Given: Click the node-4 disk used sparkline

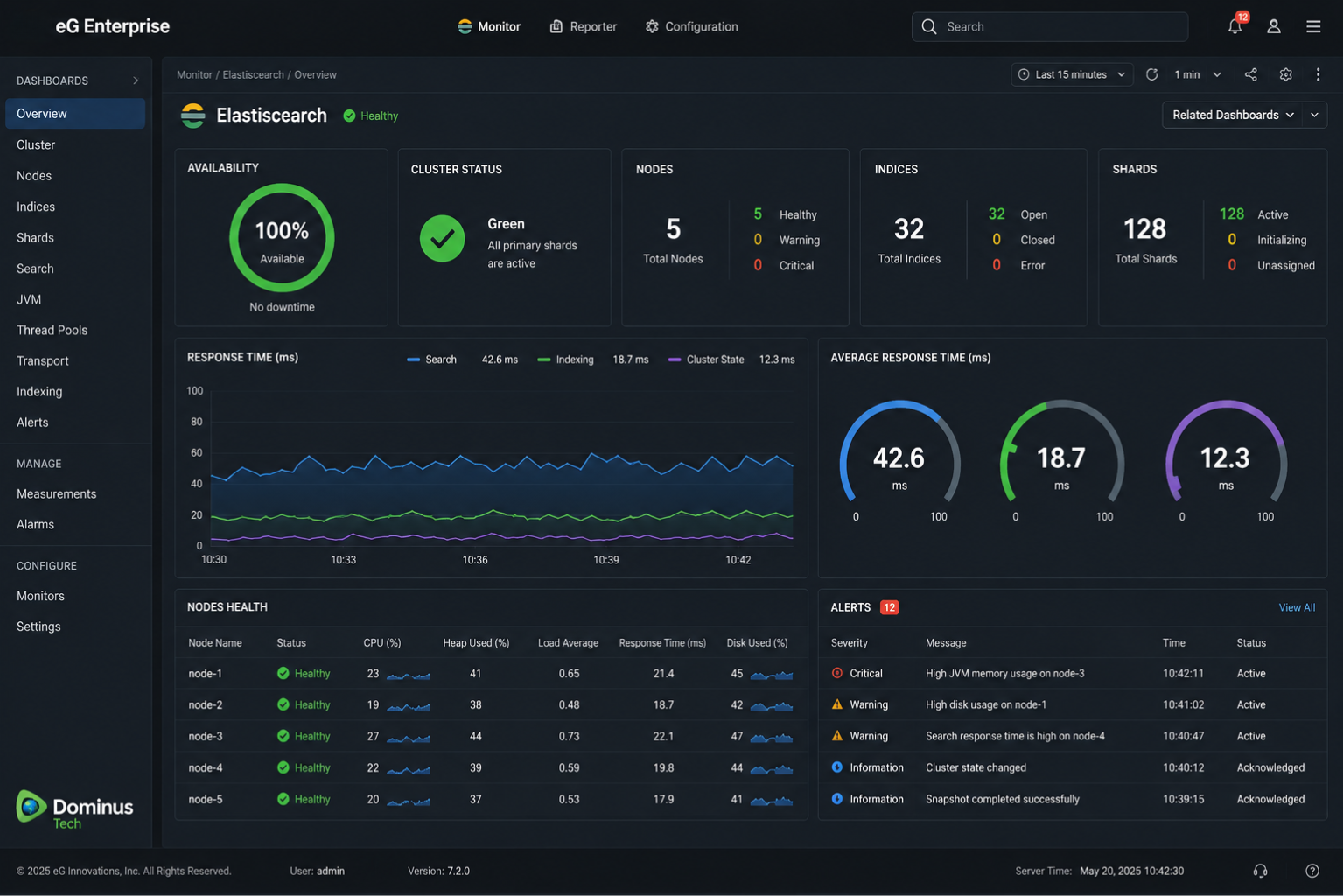Looking at the screenshot, I should pyautogui.click(x=772, y=769).
